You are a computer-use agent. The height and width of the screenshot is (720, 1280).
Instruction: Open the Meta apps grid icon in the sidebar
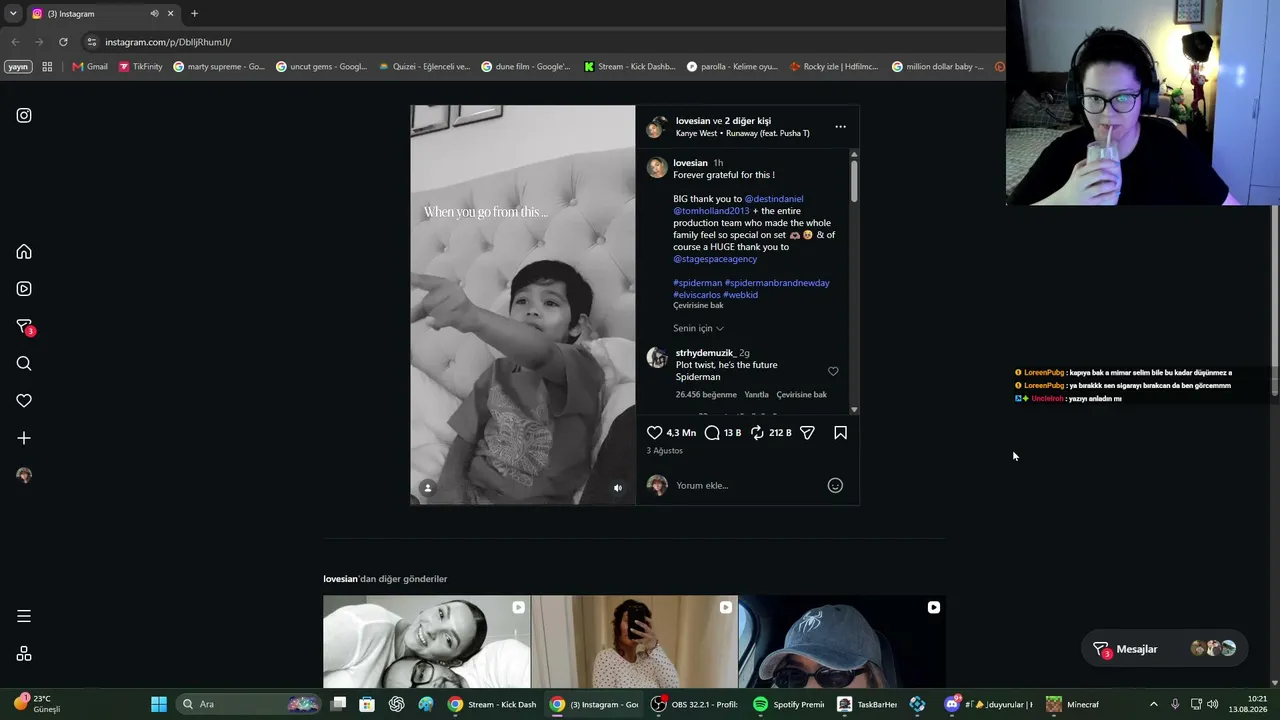click(x=24, y=654)
